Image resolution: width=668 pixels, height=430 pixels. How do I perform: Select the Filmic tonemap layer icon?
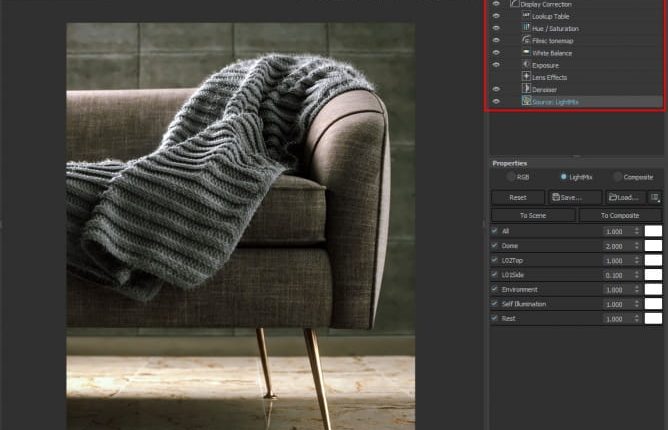coord(526,41)
